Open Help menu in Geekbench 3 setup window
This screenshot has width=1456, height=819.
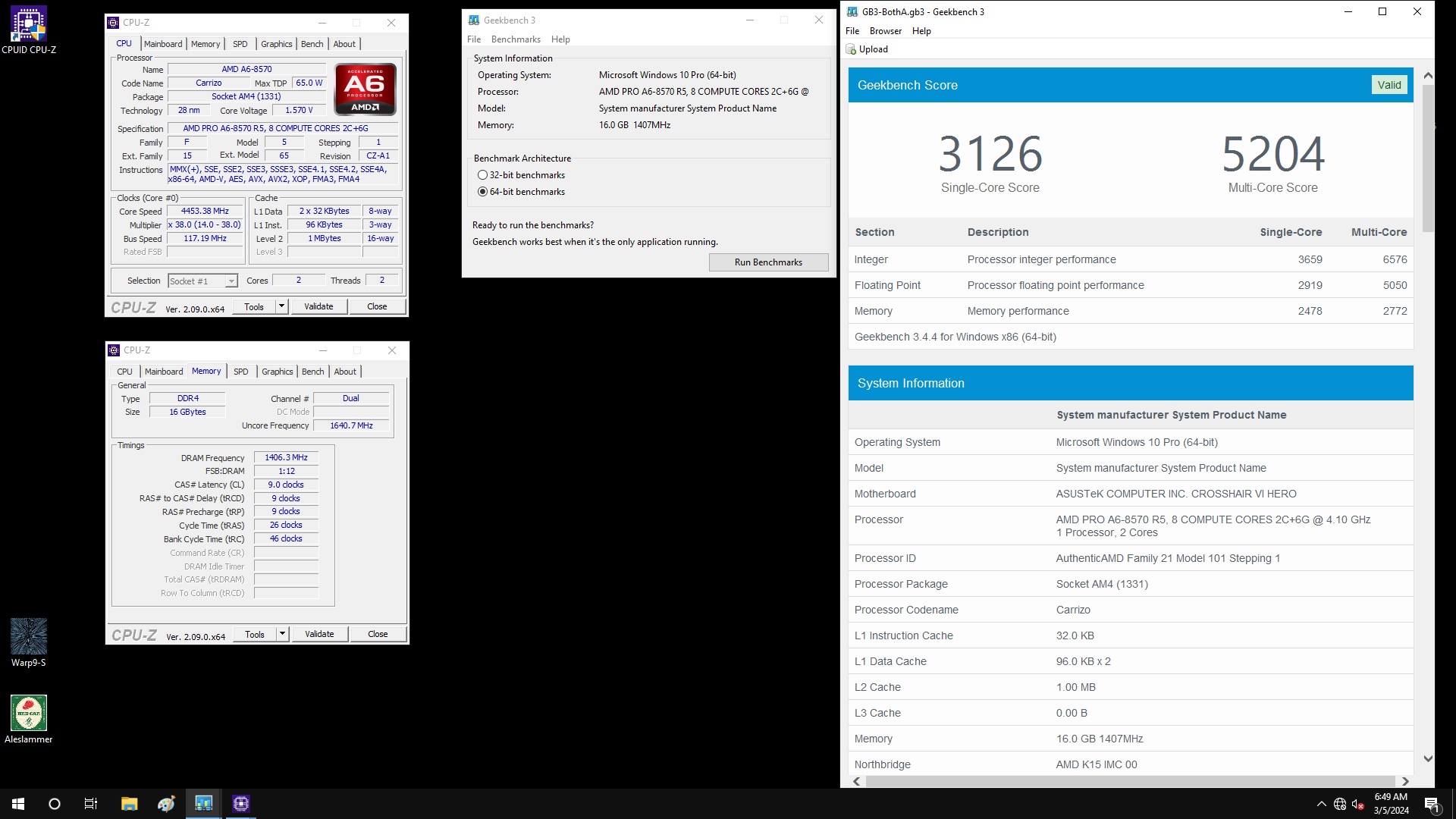(x=560, y=39)
